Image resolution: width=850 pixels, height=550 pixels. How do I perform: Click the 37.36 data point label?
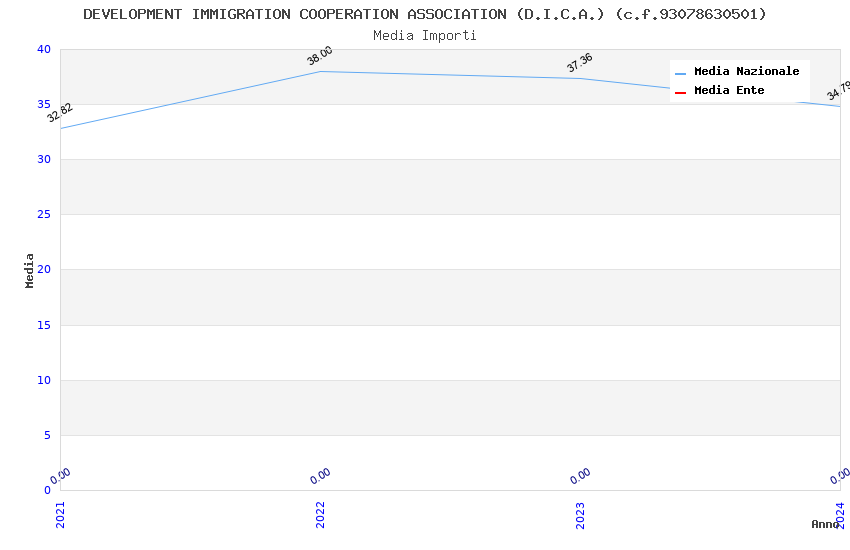tap(580, 63)
